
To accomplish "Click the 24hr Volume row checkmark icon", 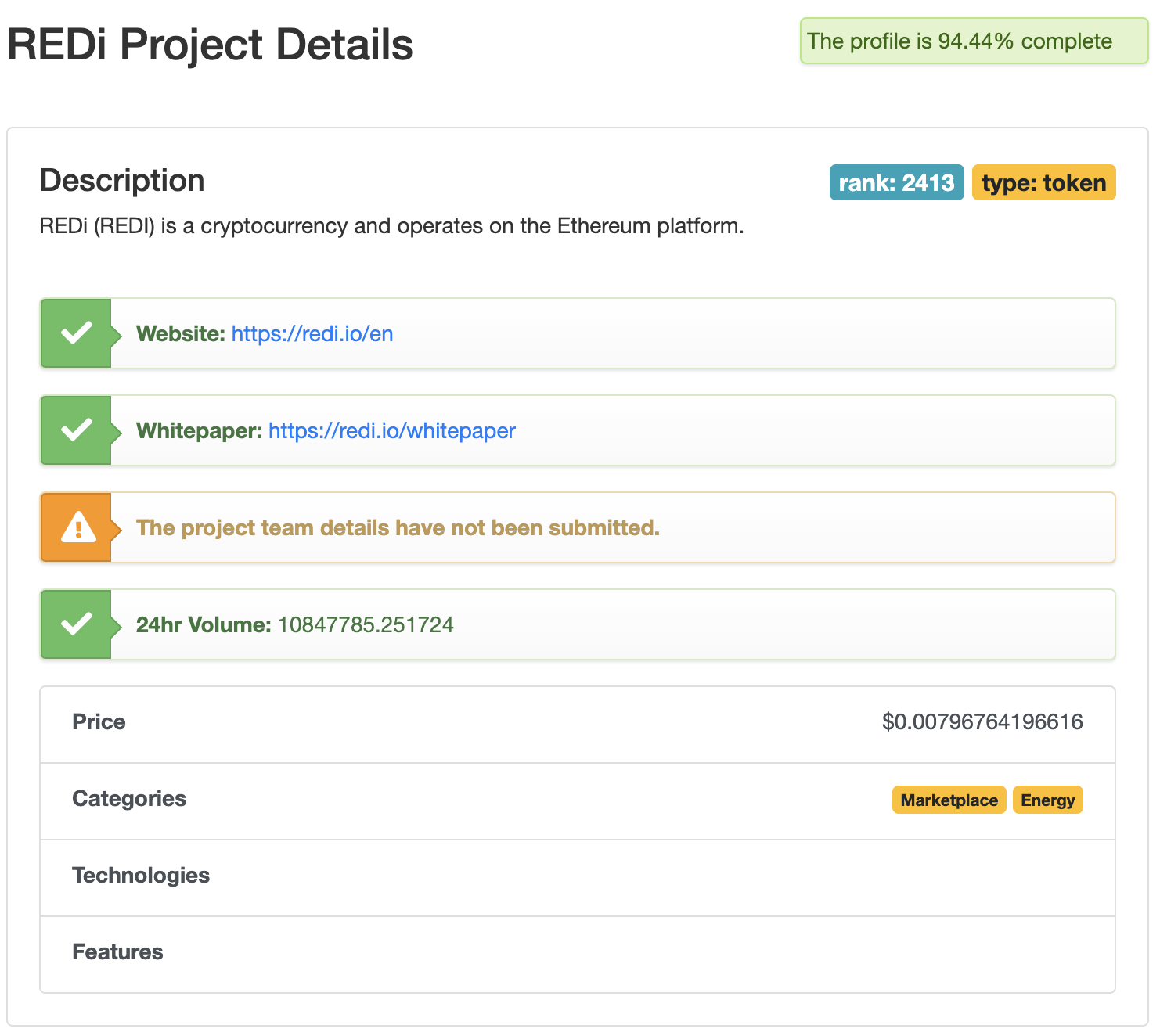I will point(77,624).
